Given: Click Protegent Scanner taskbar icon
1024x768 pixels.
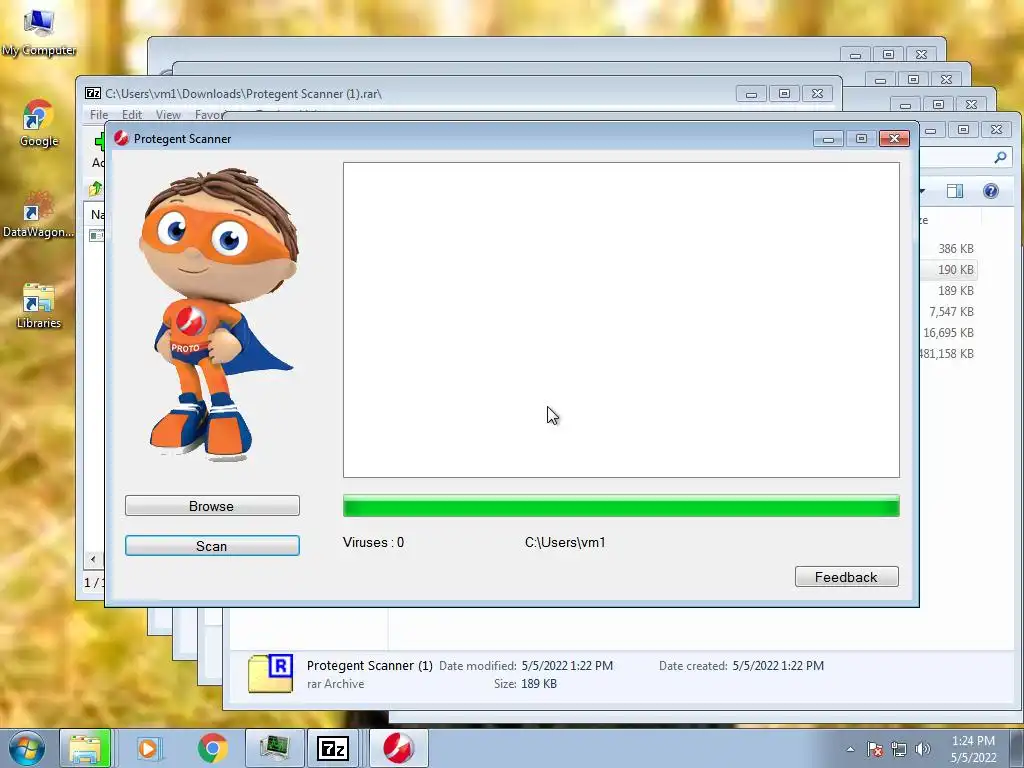Looking at the screenshot, I should pos(398,748).
